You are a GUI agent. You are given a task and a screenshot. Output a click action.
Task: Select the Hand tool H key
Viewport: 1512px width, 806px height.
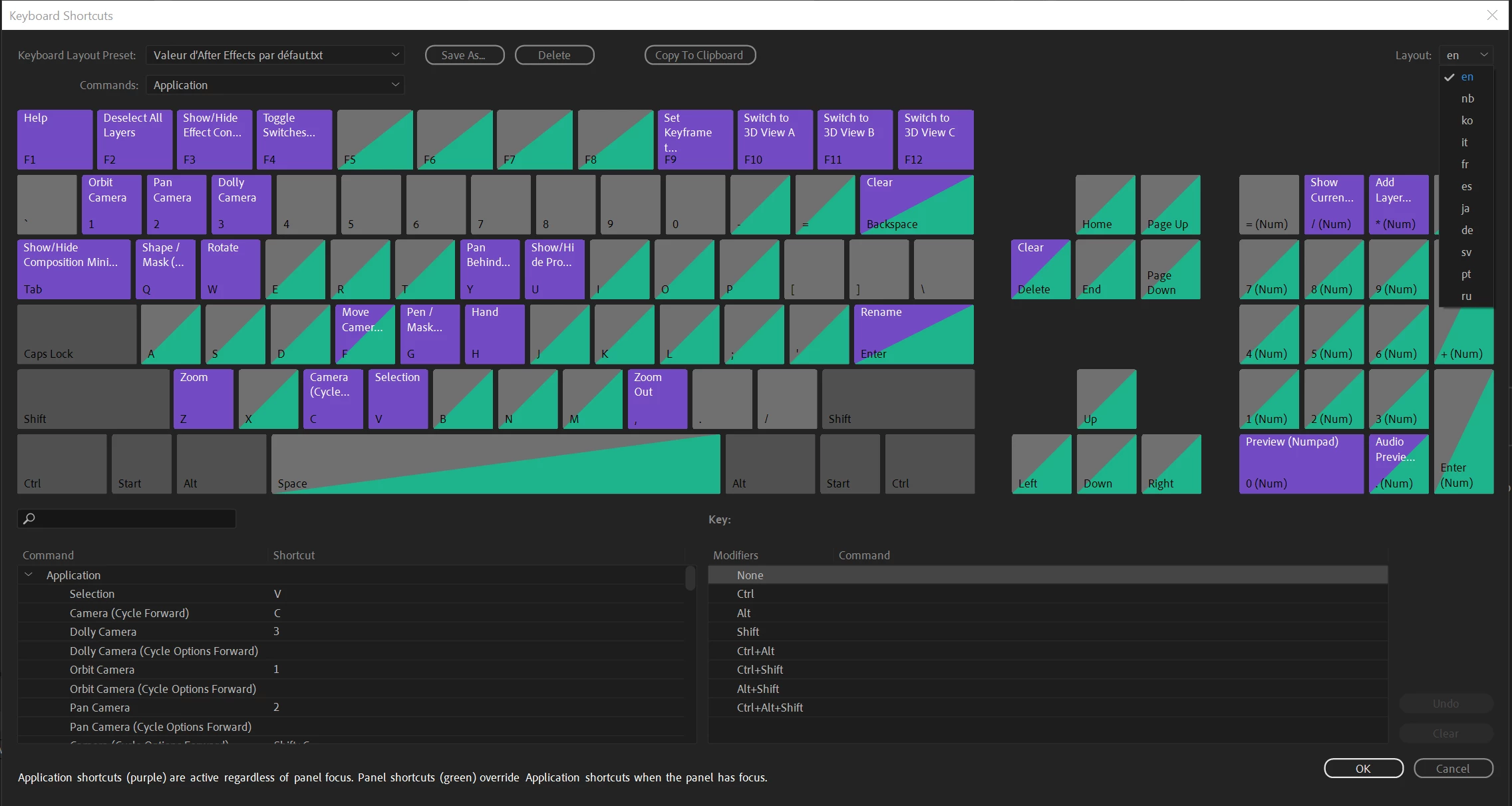[x=495, y=334]
